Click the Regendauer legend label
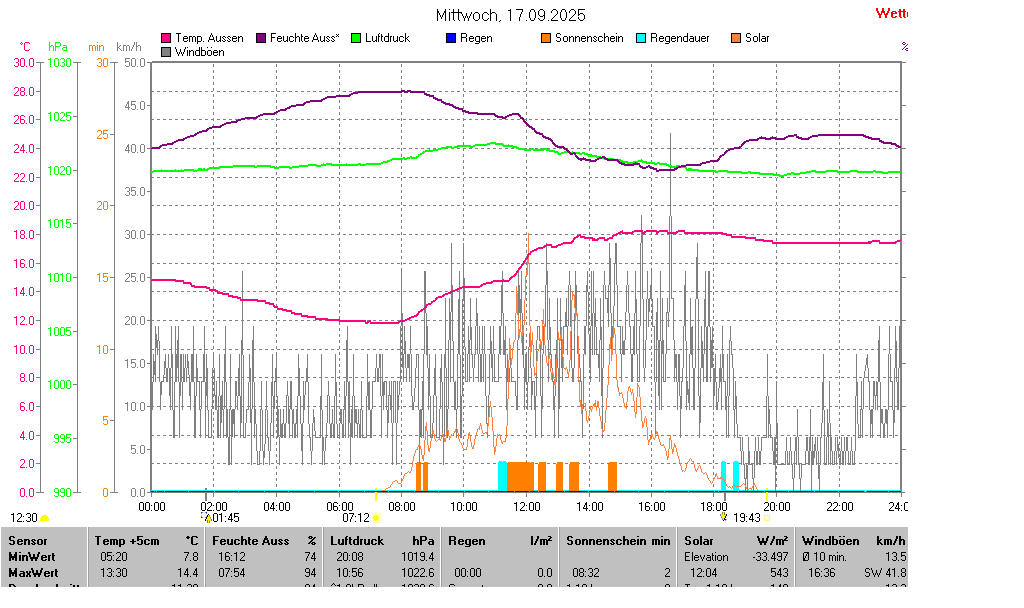 tap(680, 38)
